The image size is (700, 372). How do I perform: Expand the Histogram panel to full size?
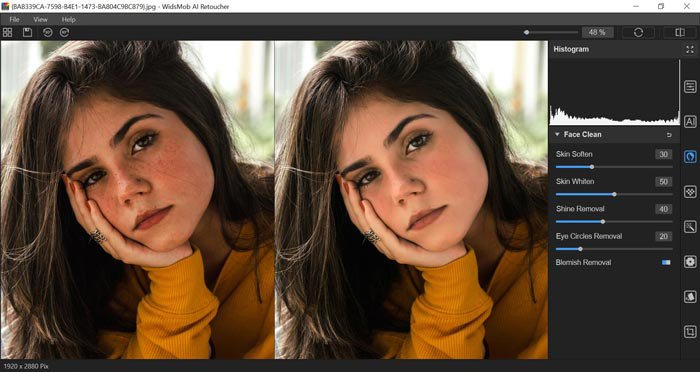pyautogui.click(x=690, y=50)
